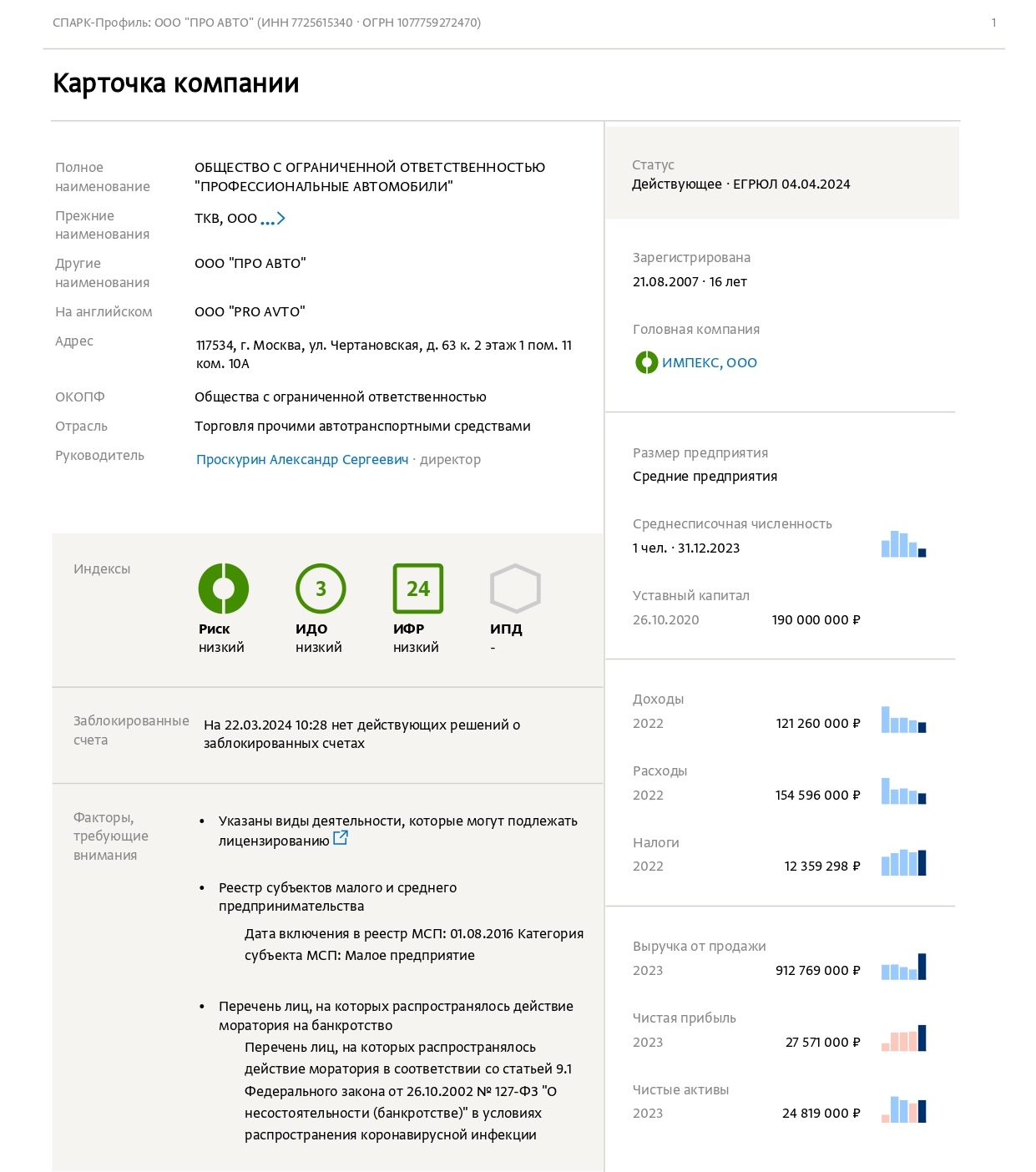
Task: Click the Налоги 2022 mini bar chart
Action: coord(903,862)
